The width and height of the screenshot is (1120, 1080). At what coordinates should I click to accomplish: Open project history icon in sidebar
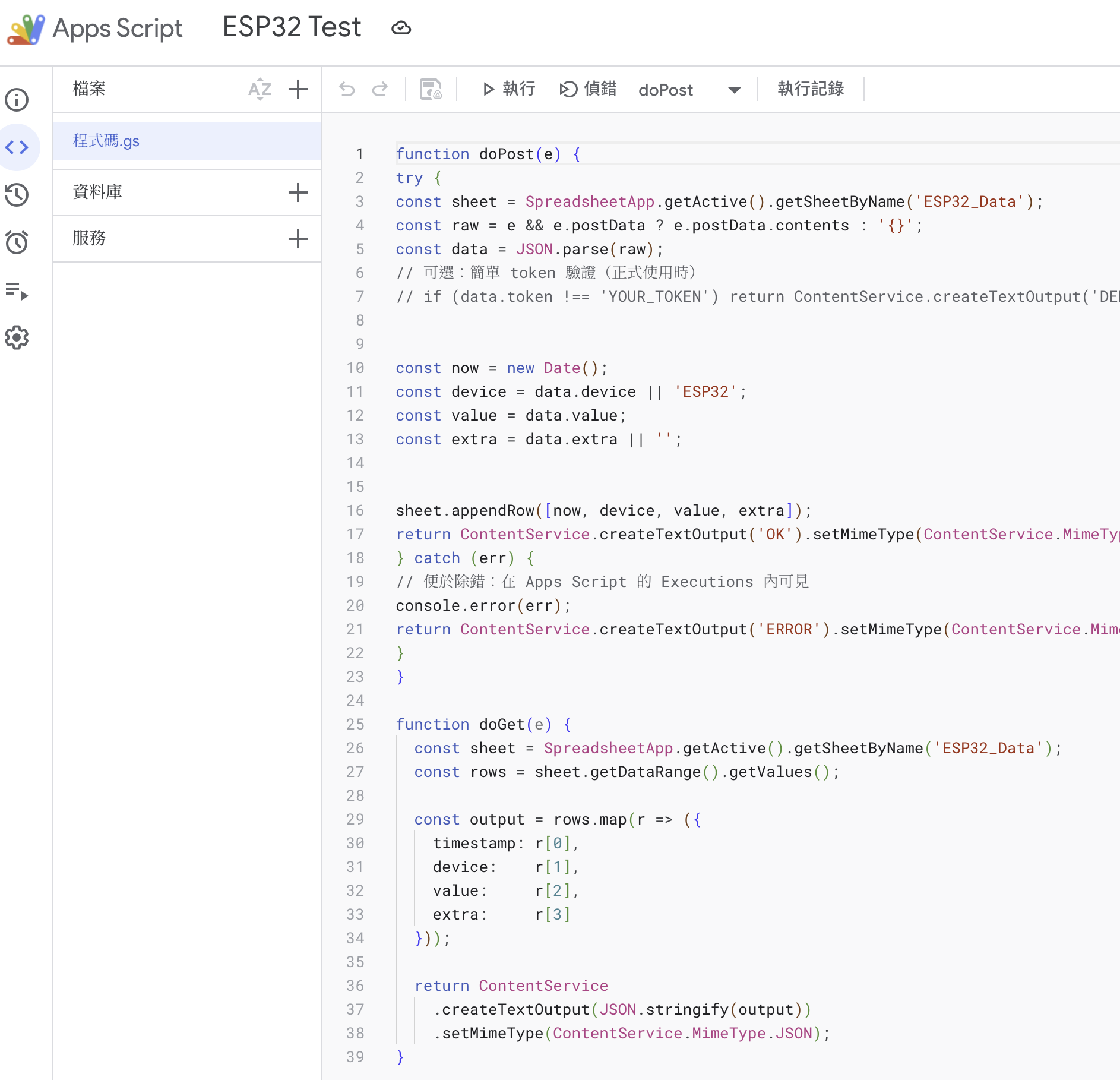tap(17, 195)
